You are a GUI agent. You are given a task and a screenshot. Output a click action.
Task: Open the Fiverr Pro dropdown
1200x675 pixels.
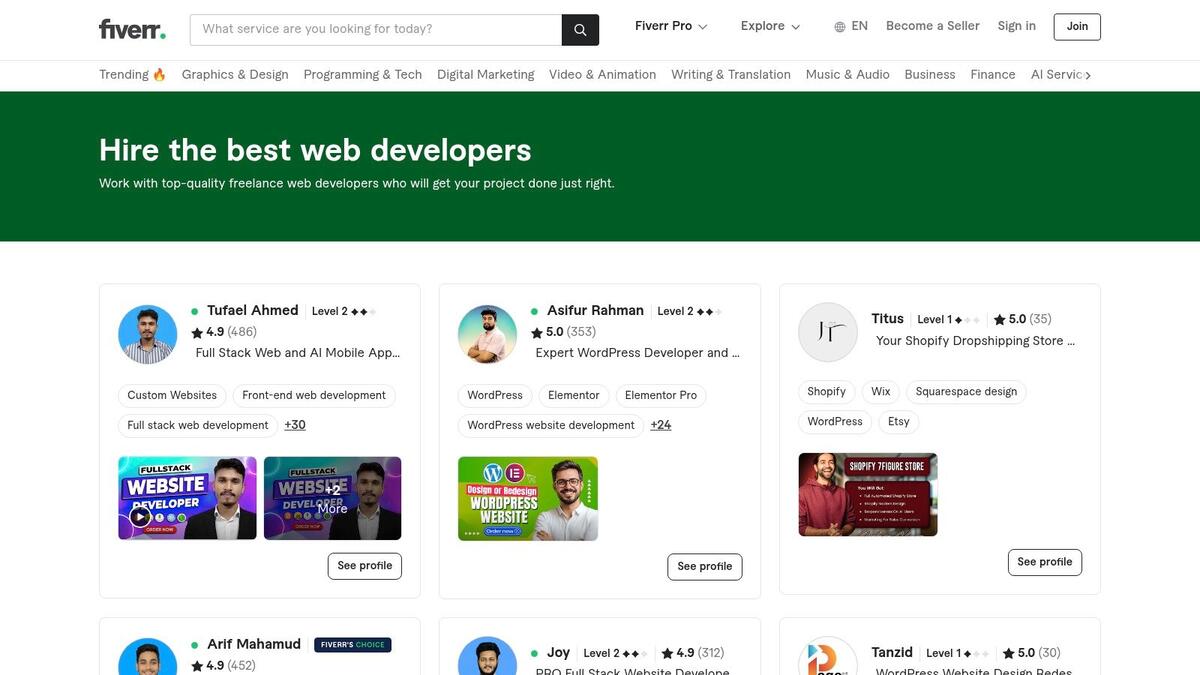(x=671, y=25)
